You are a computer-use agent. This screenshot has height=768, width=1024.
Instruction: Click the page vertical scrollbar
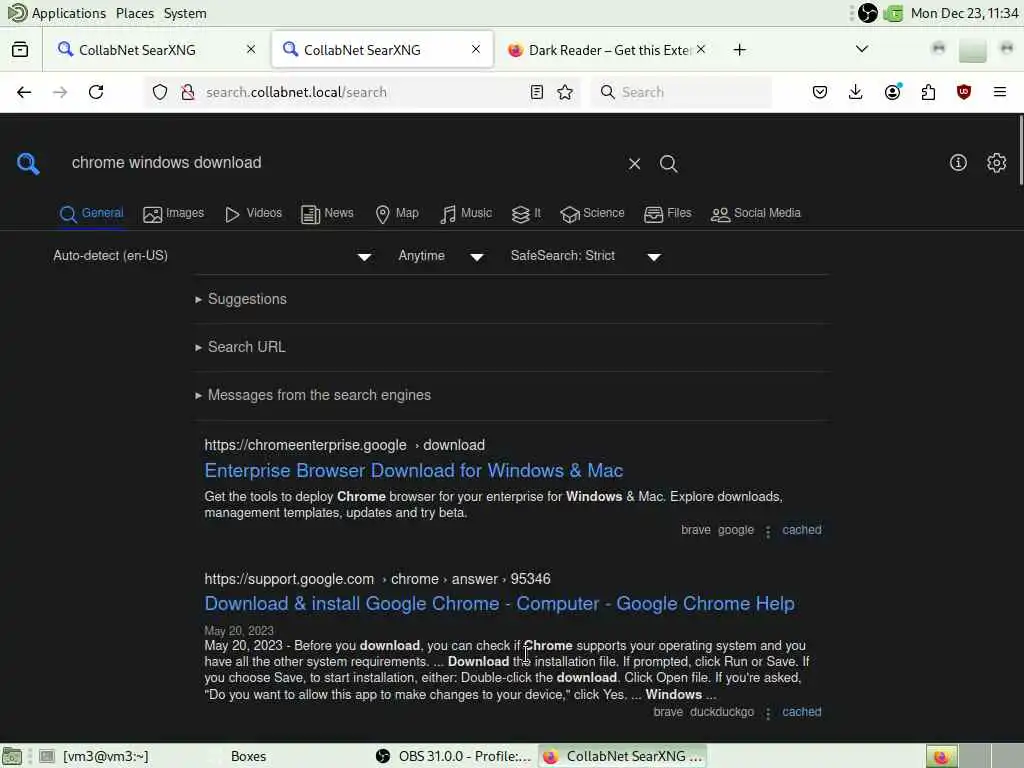click(x=1020, y=150)
